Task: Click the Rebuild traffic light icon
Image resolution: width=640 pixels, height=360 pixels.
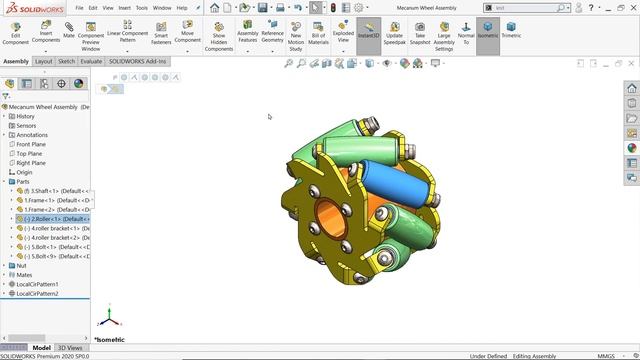Action: 333,8
